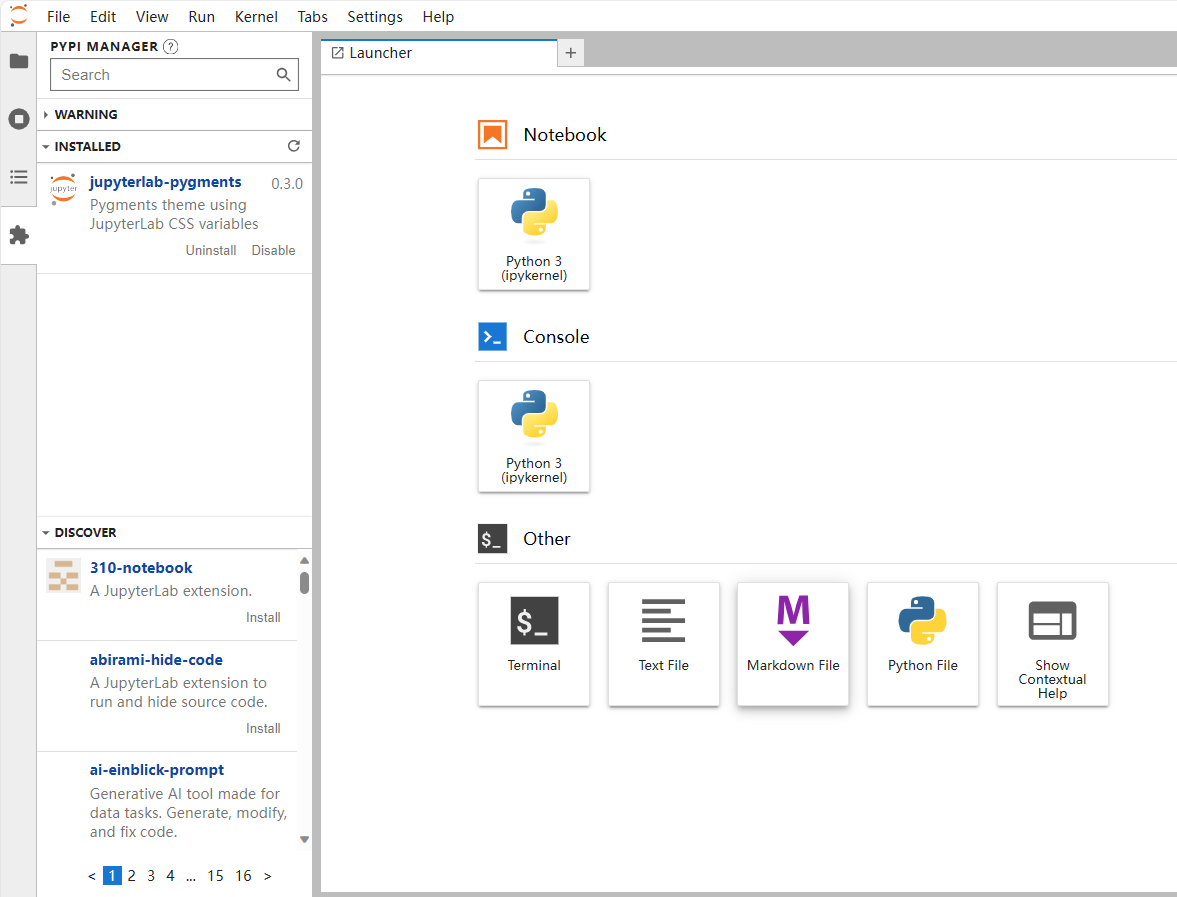Viewport: 1177px width, 897px height.
Task: Click the Extension Manager puzzle icon
Action: coord(19,235)
